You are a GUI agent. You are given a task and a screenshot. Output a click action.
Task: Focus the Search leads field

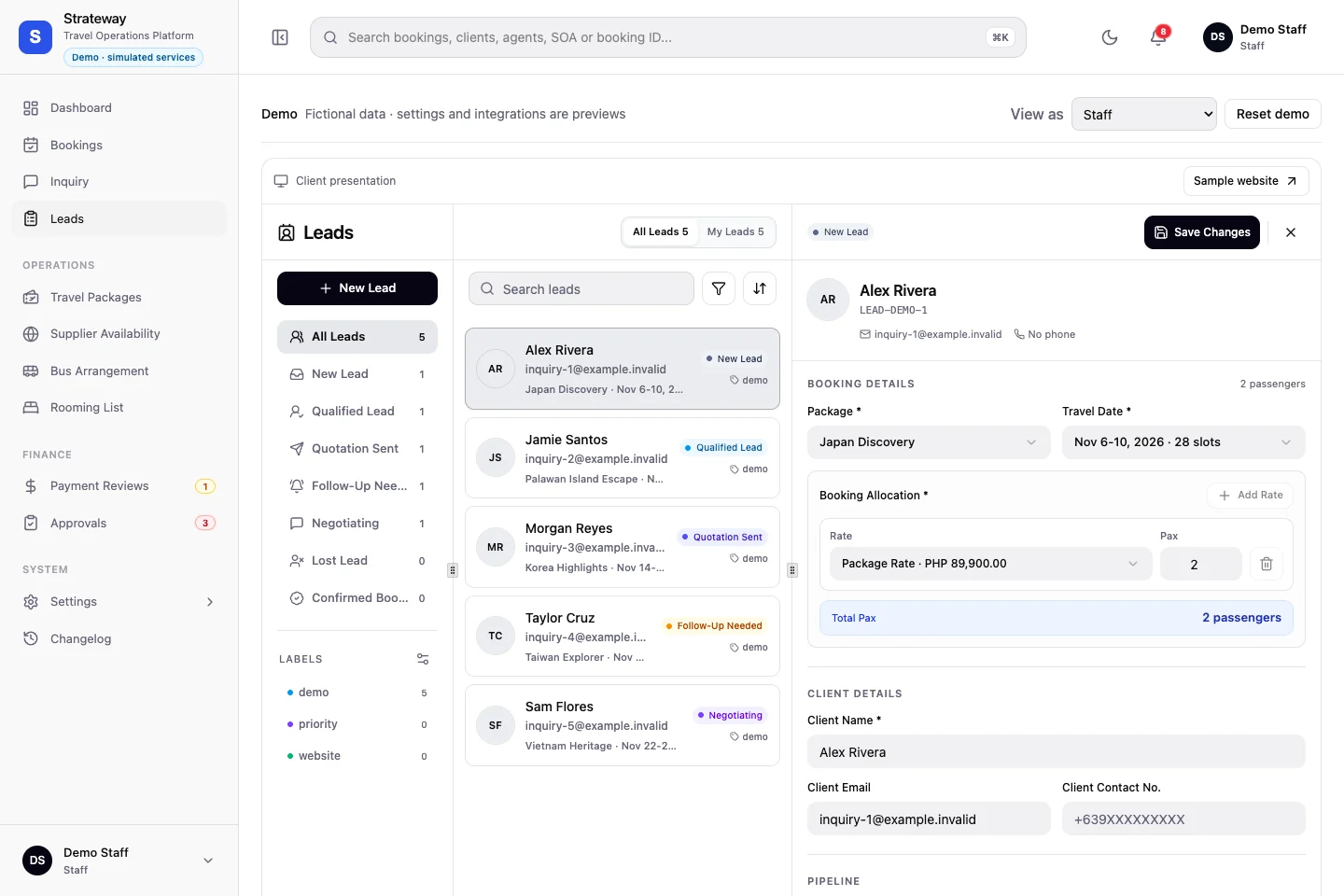click(581, 288)
